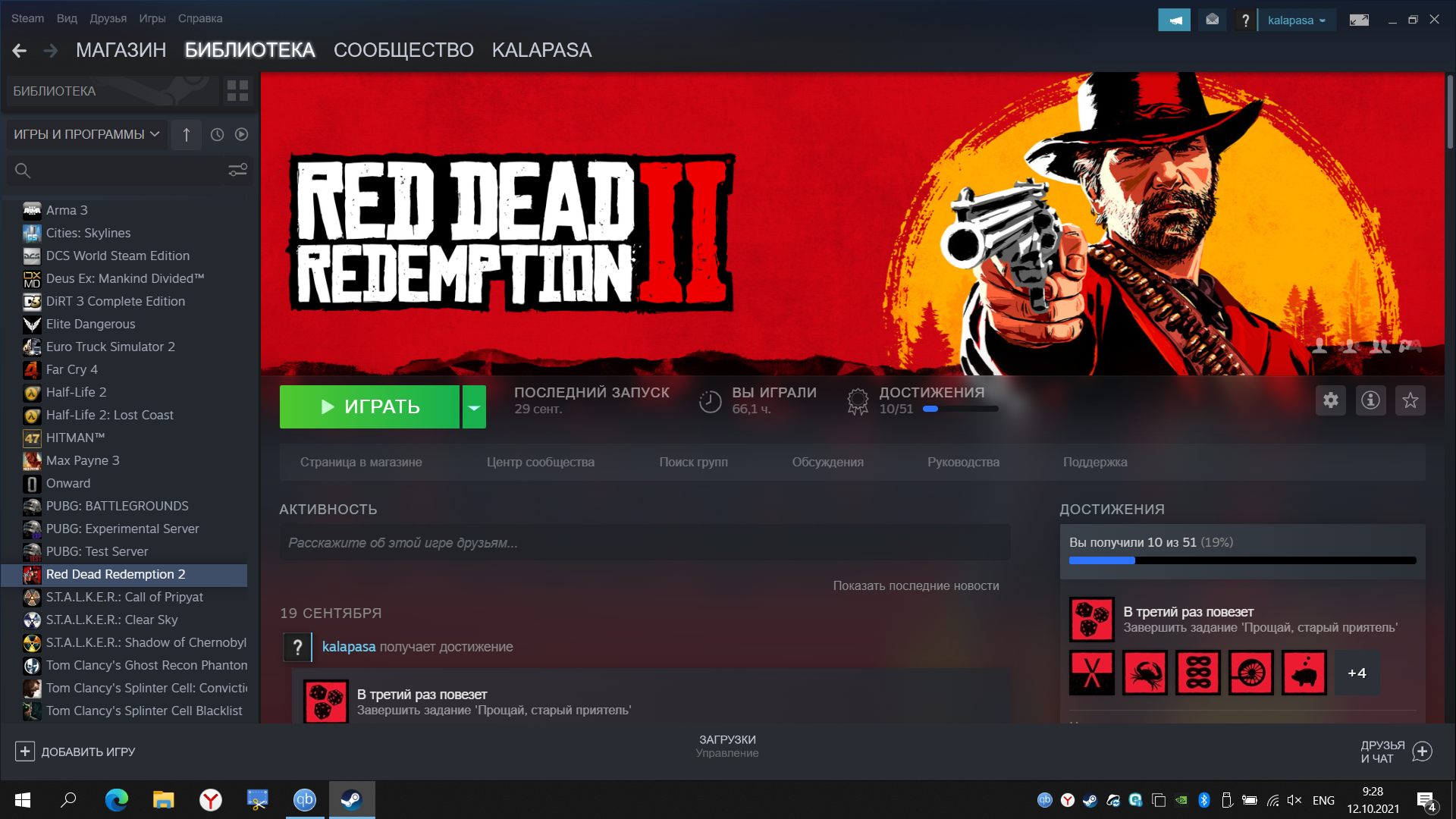
Task: Select Elite Dangerous in the library
Action: [125, 324]
